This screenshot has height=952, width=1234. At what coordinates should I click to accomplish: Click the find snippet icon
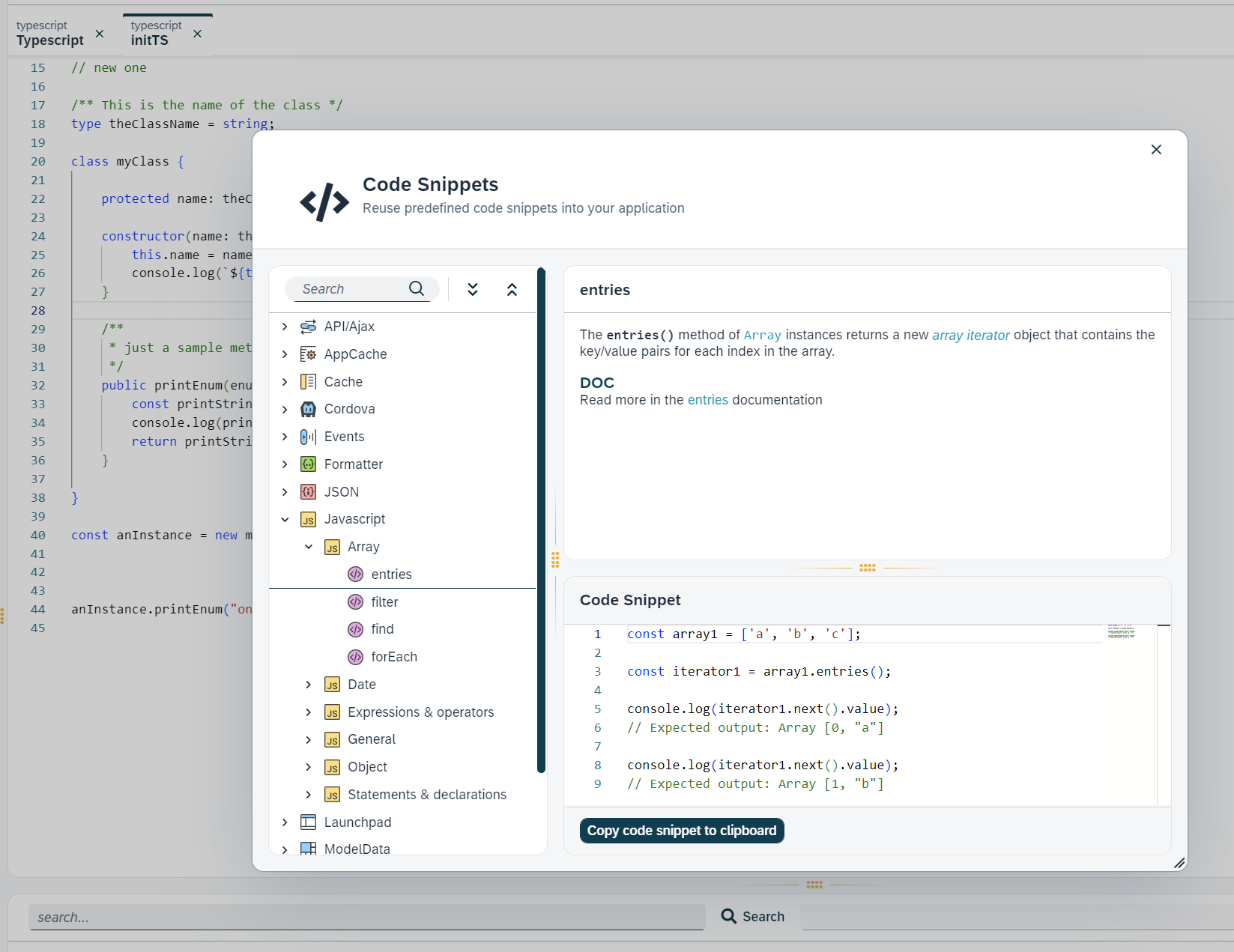[356, 629]
